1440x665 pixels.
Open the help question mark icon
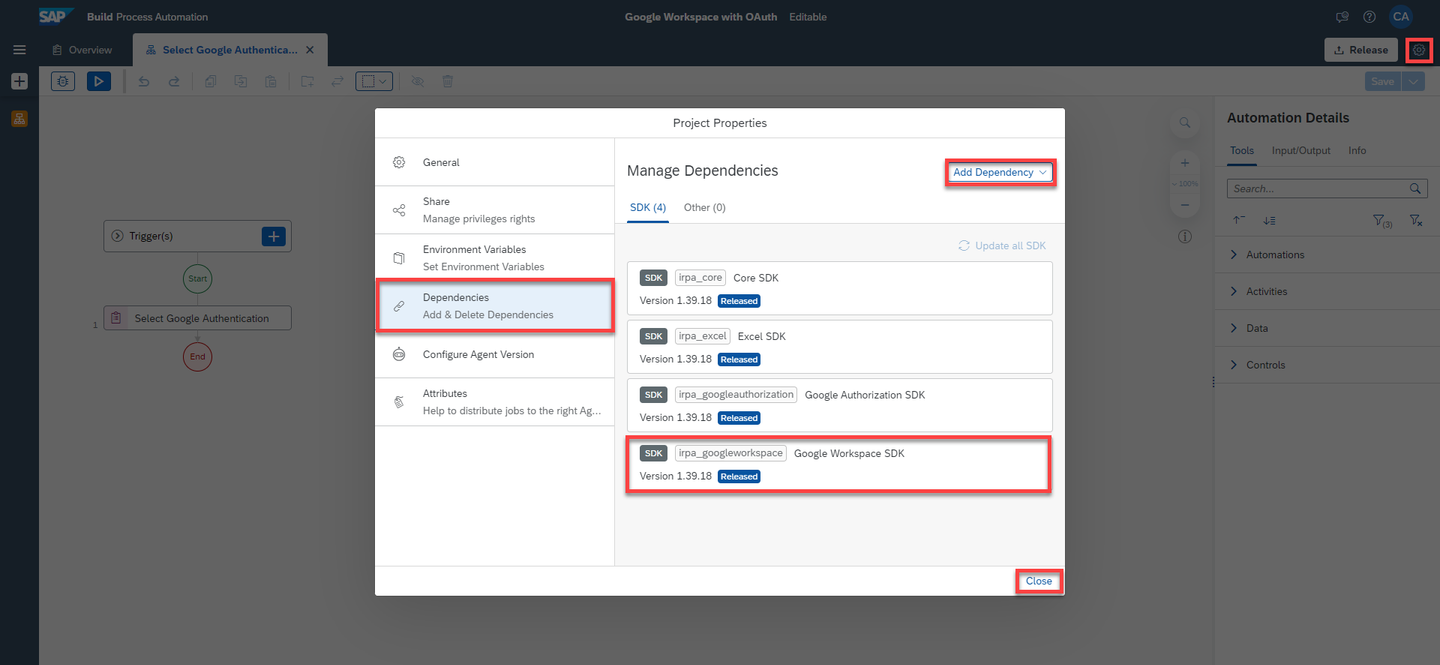[1369, 17]
